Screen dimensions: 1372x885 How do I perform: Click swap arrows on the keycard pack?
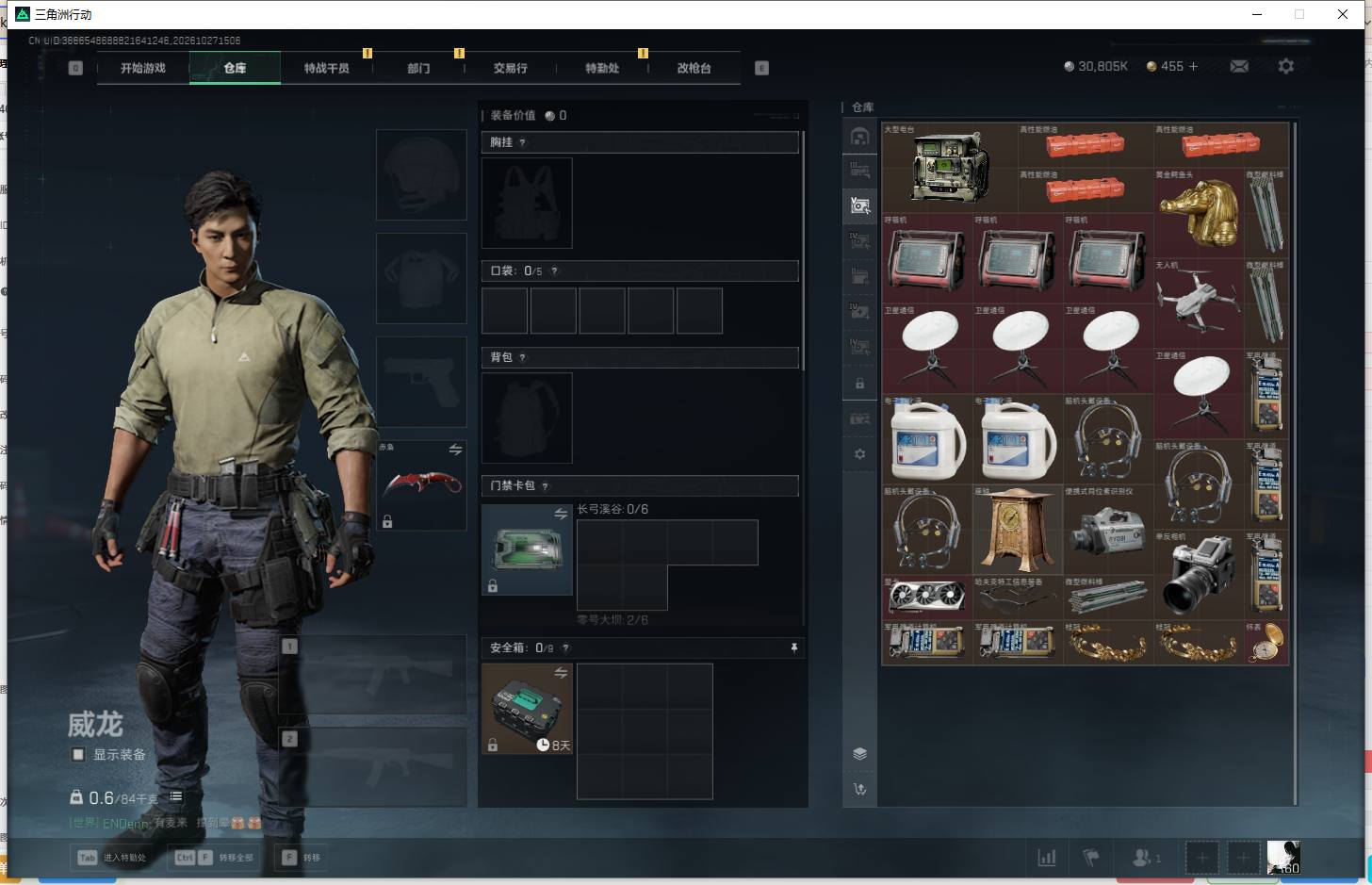(561, 514)
